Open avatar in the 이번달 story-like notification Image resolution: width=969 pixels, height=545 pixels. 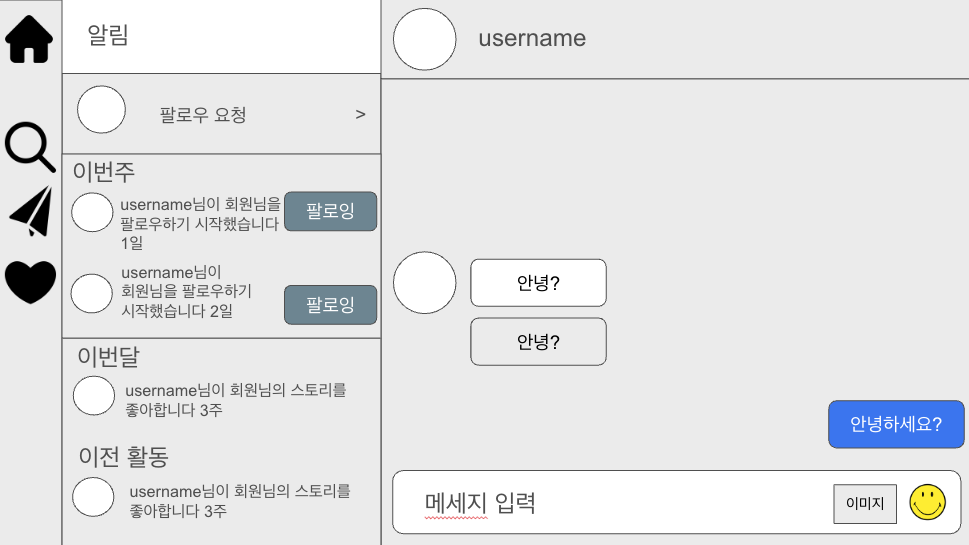pos(94,395)
